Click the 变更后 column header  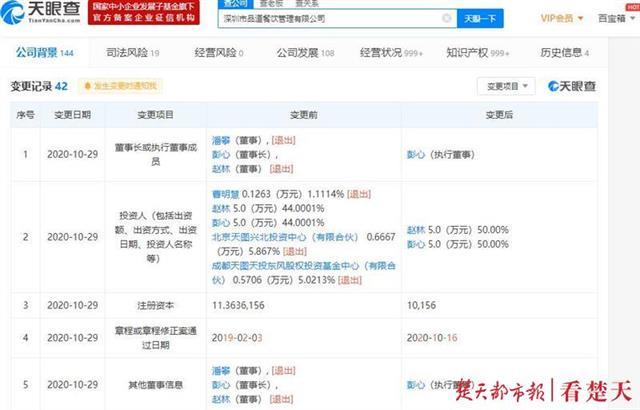tap(499, 115)
